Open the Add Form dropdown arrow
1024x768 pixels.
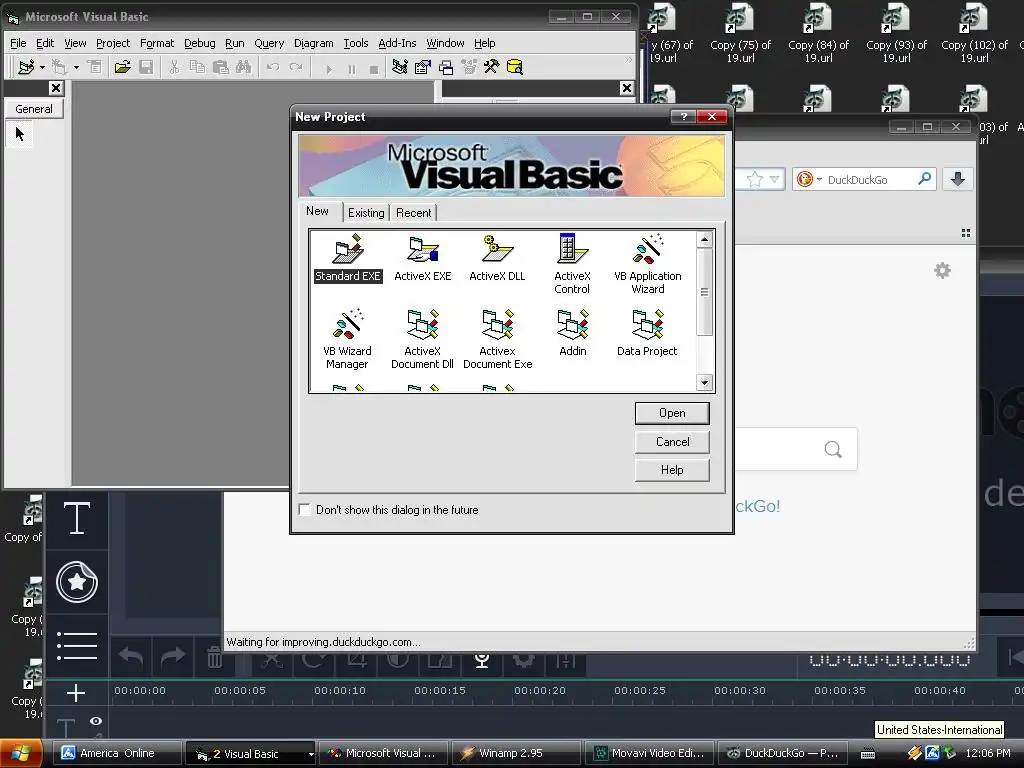point(76,67)
